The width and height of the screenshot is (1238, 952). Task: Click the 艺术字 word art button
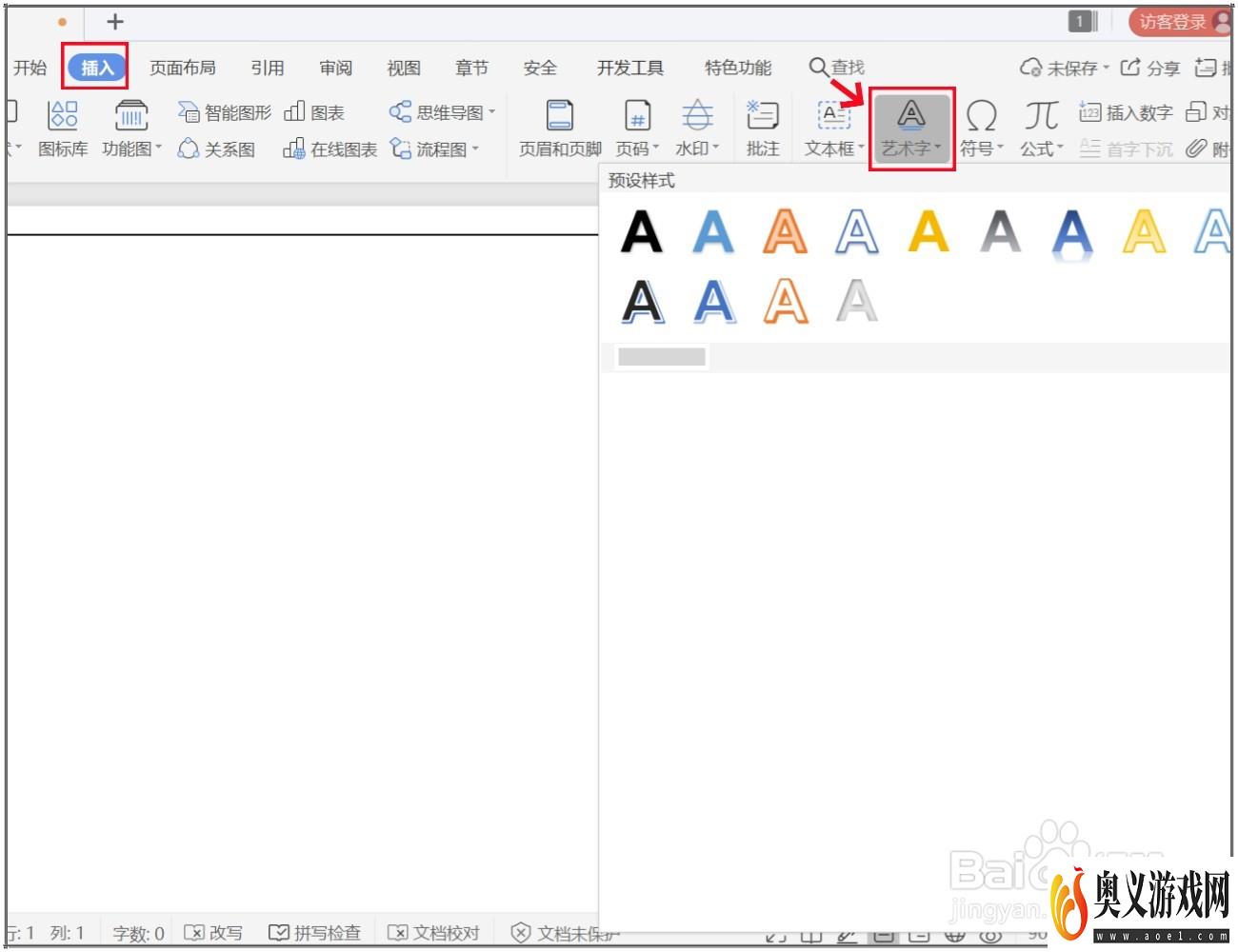coord(911,129)
